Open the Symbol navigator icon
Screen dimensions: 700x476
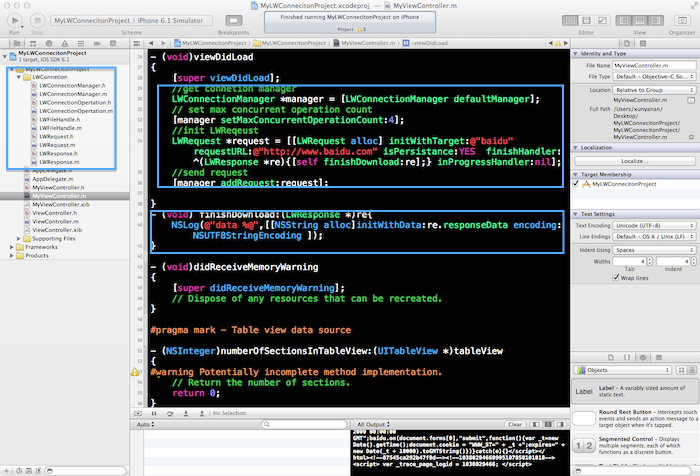click(x=33, y=43)
